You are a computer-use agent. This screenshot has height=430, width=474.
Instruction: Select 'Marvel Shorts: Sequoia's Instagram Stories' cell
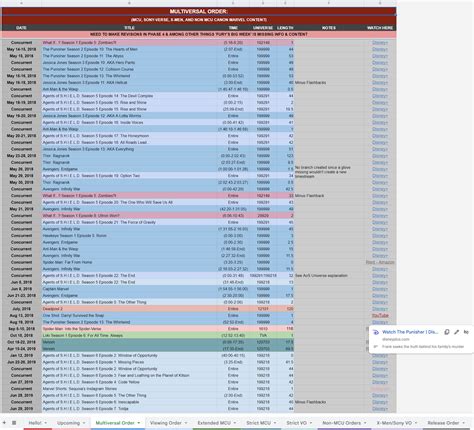pos(129,389)
